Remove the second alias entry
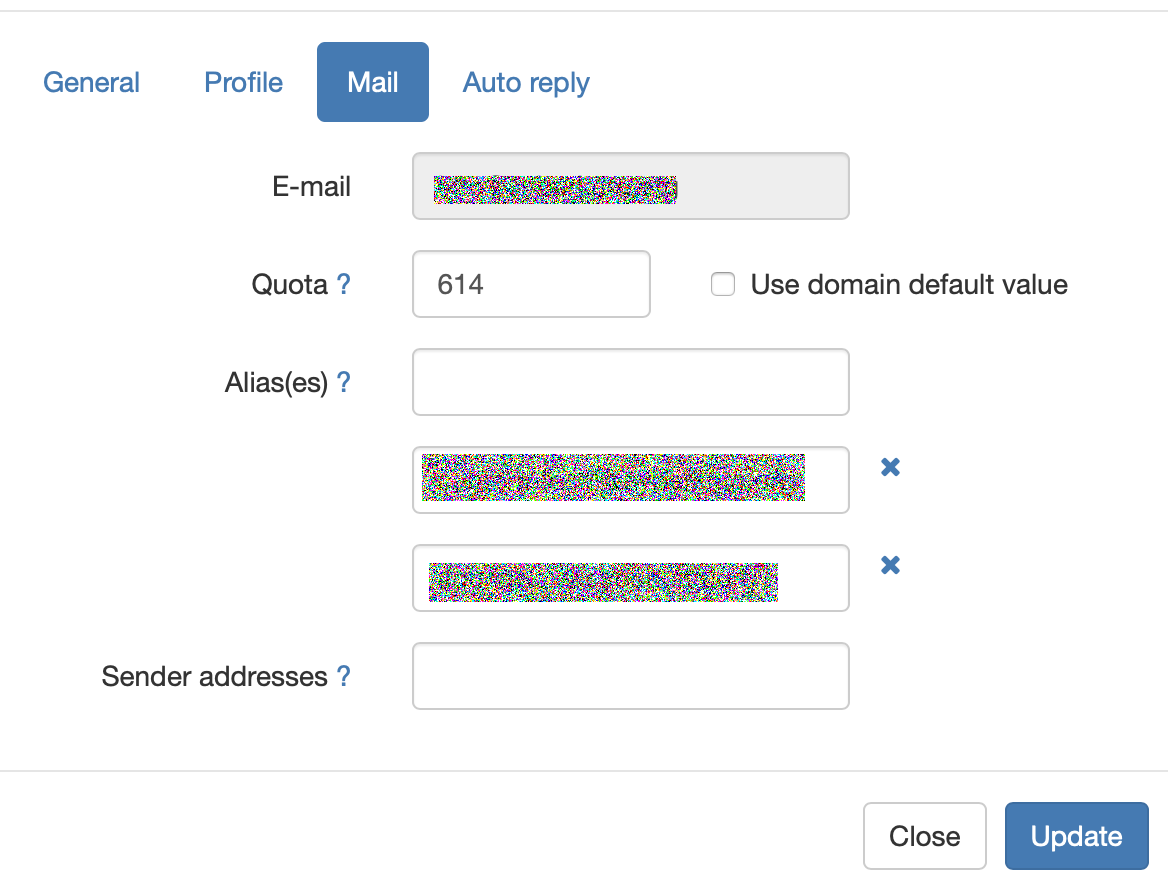The height and width of the screenshot is (894, 1168). [889, 565]
